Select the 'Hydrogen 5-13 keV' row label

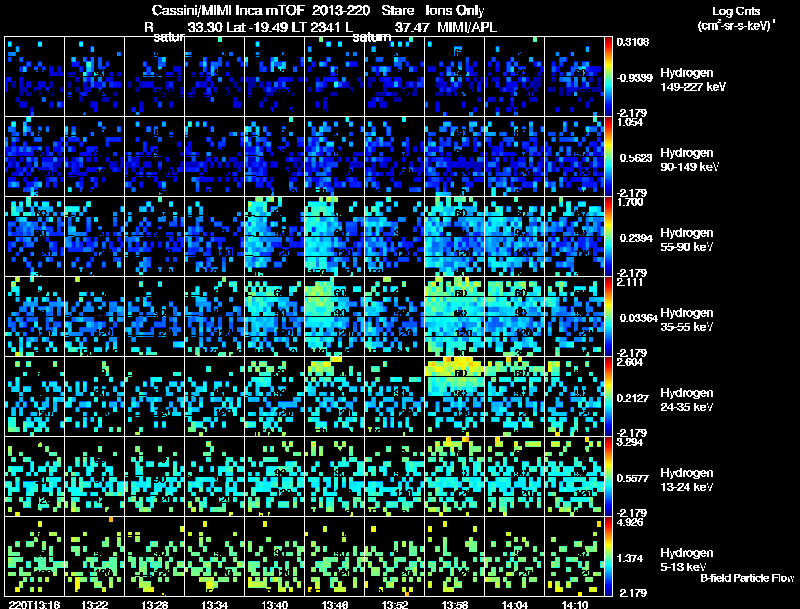(687, 560)
